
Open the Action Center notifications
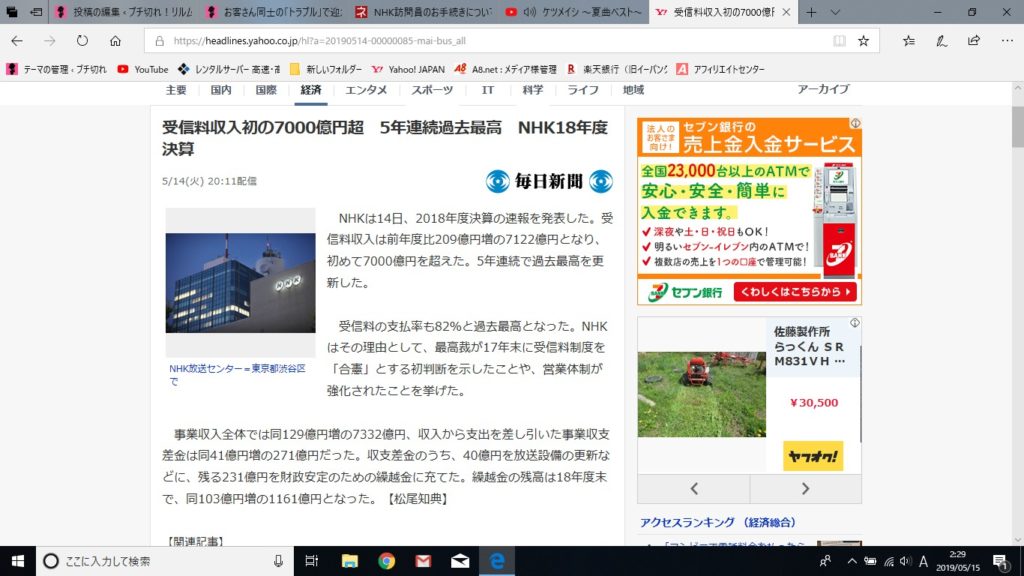point(1000,561)
